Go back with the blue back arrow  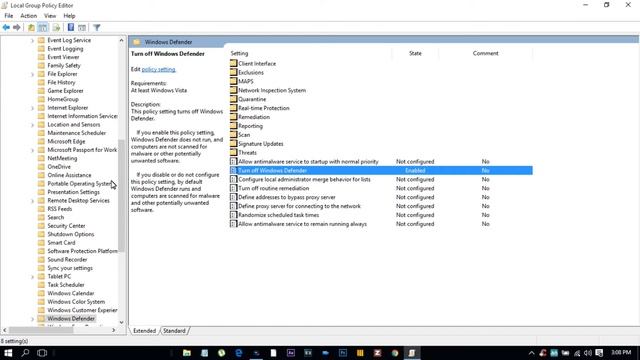[x=6, y=27]
